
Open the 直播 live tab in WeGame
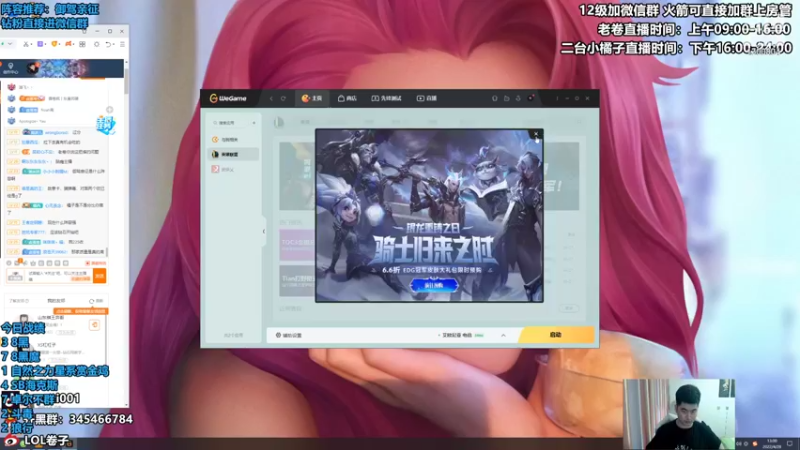[427, 98]
